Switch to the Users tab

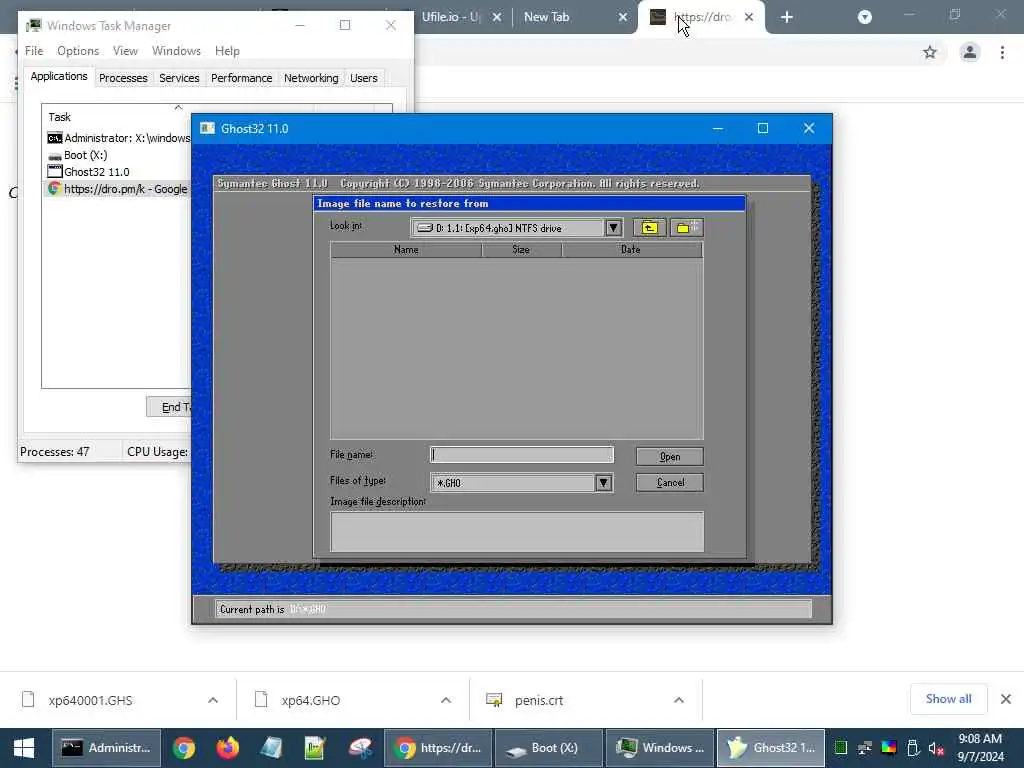[x=363, y=78]
